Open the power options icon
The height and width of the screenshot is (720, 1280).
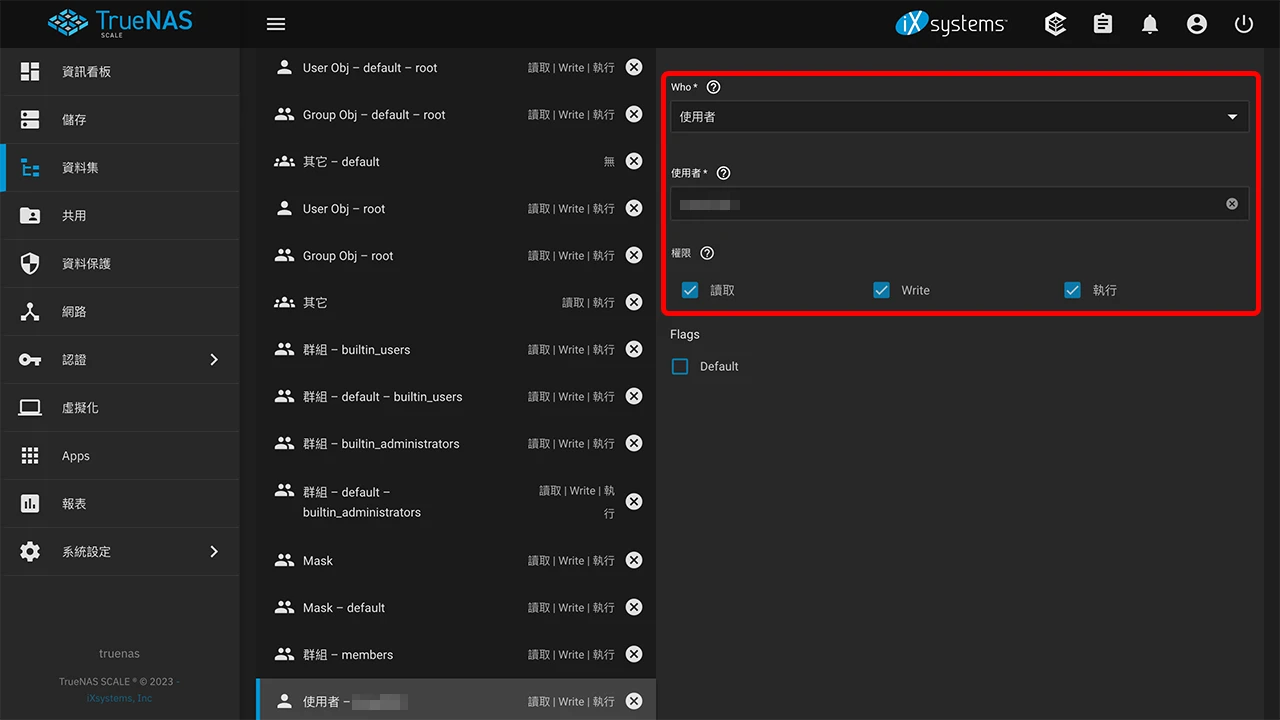pos(1244,24)
